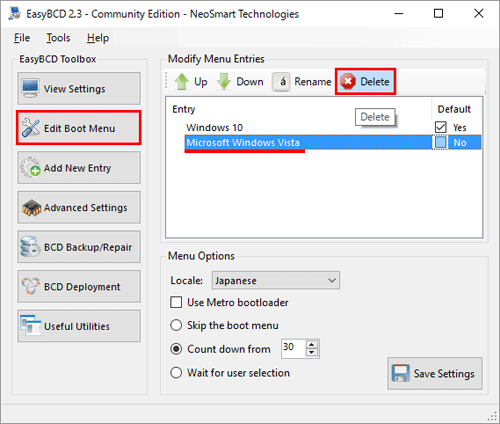
Task: Click the Edit Boot Menu tools icon
Action: point(30,128)
